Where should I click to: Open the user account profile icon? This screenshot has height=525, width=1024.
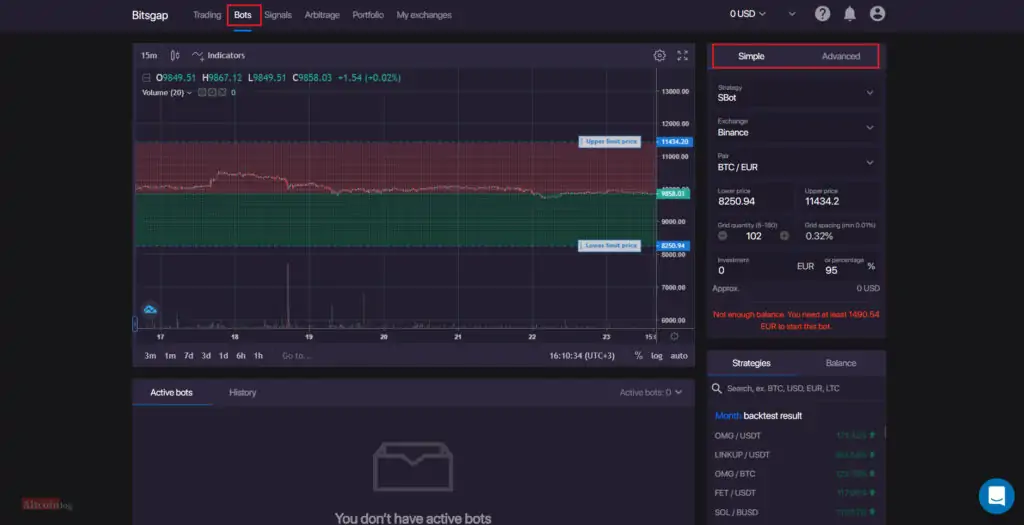point(877,14)
